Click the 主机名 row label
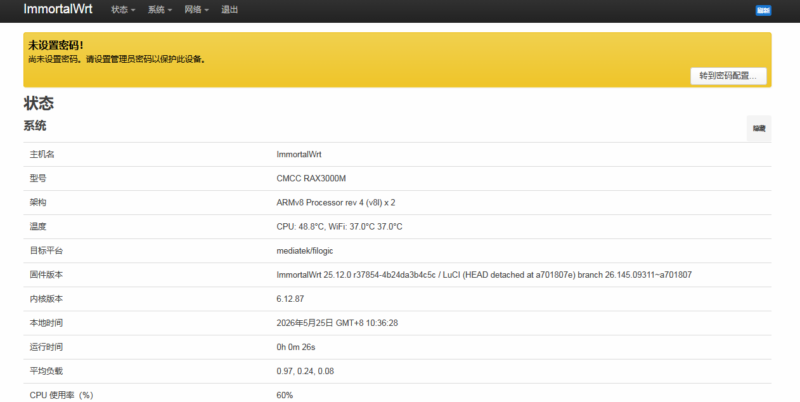The image size is (800, 402). click(42, 154)
